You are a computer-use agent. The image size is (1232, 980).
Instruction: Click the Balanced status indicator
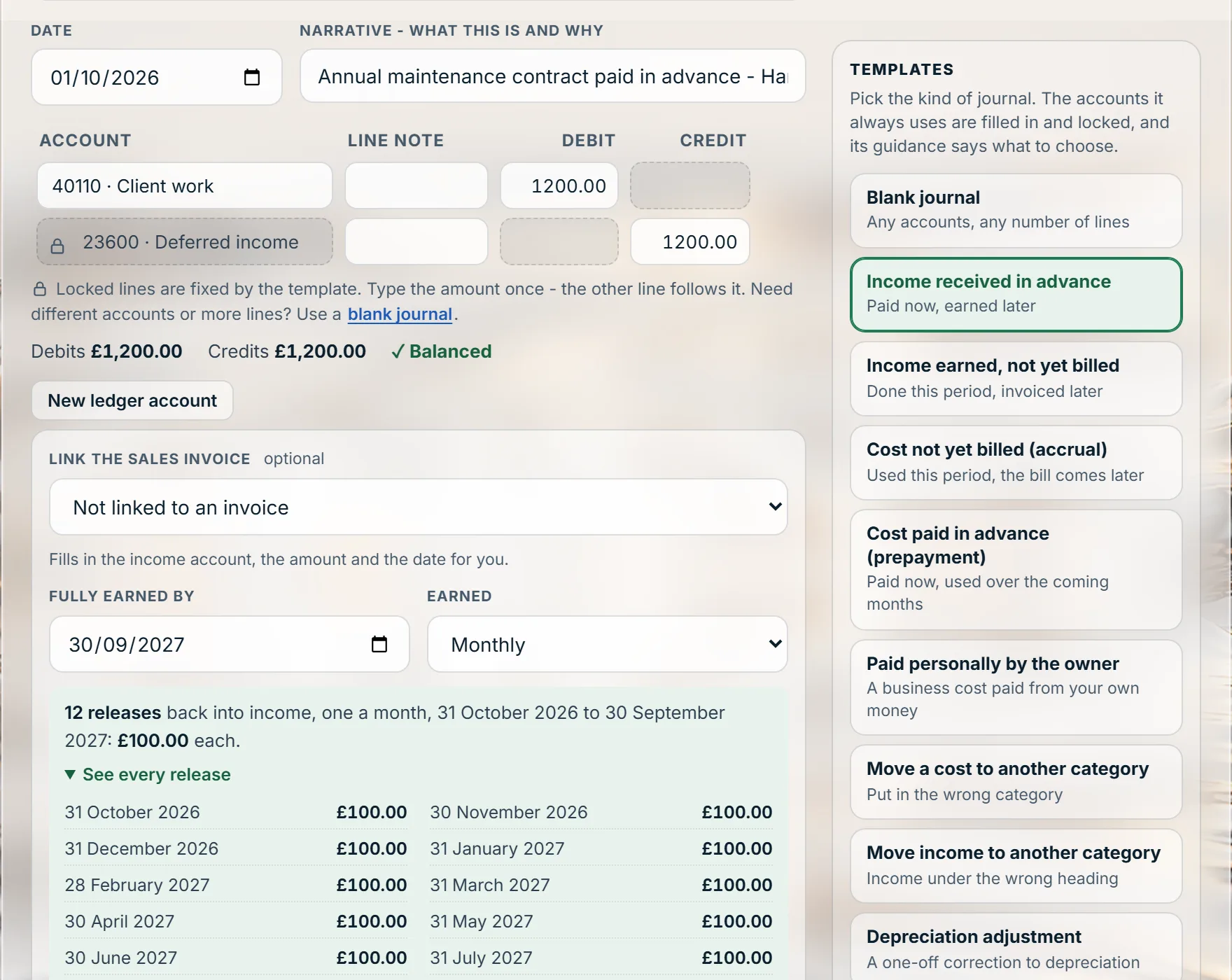pyautogui.click(x=442, y=351)
